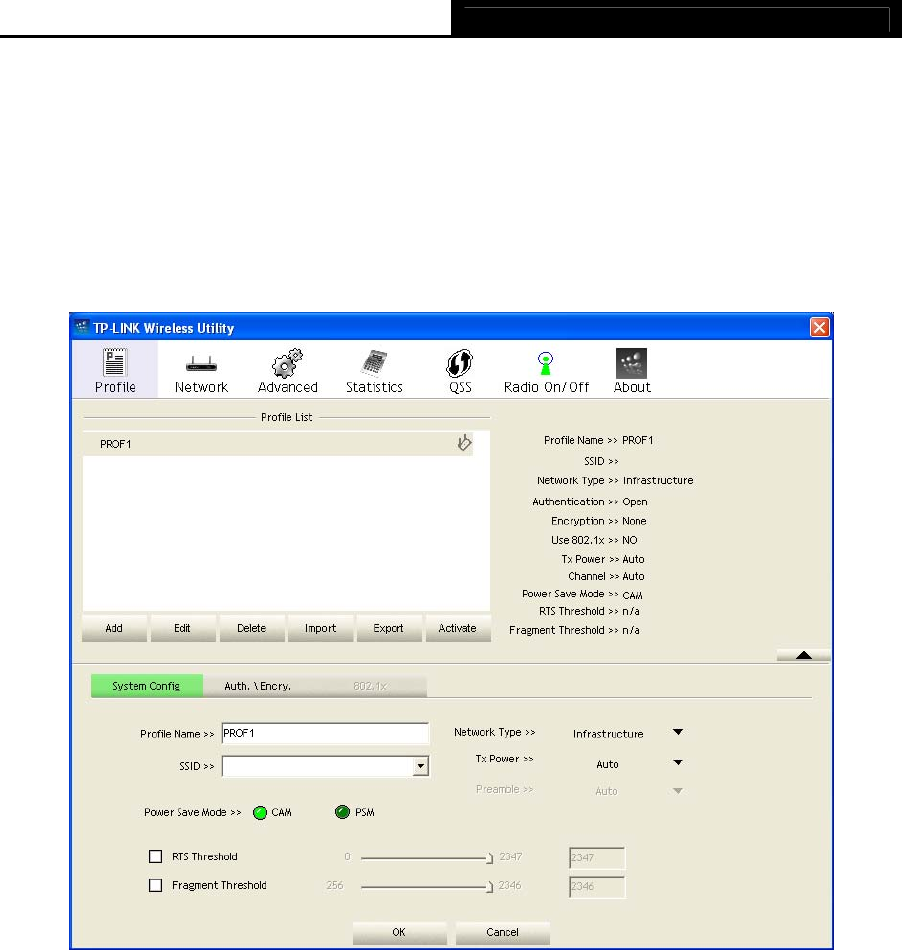
Task: Click the 'Use 802.1x >> NO' detail text
Action: pyautogui.click(x=594, y=540)
